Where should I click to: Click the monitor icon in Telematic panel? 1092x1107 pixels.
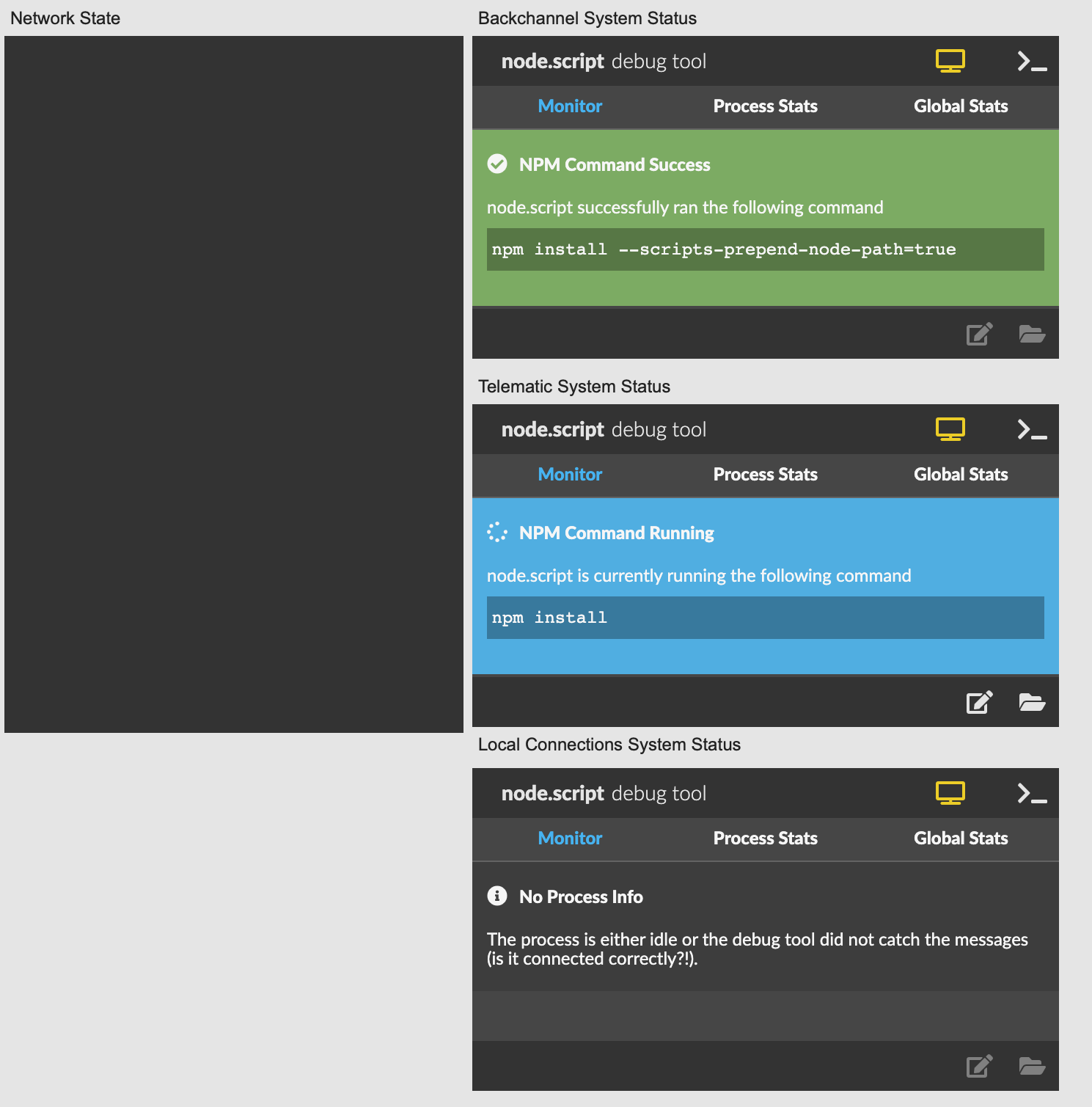[950, 429]
